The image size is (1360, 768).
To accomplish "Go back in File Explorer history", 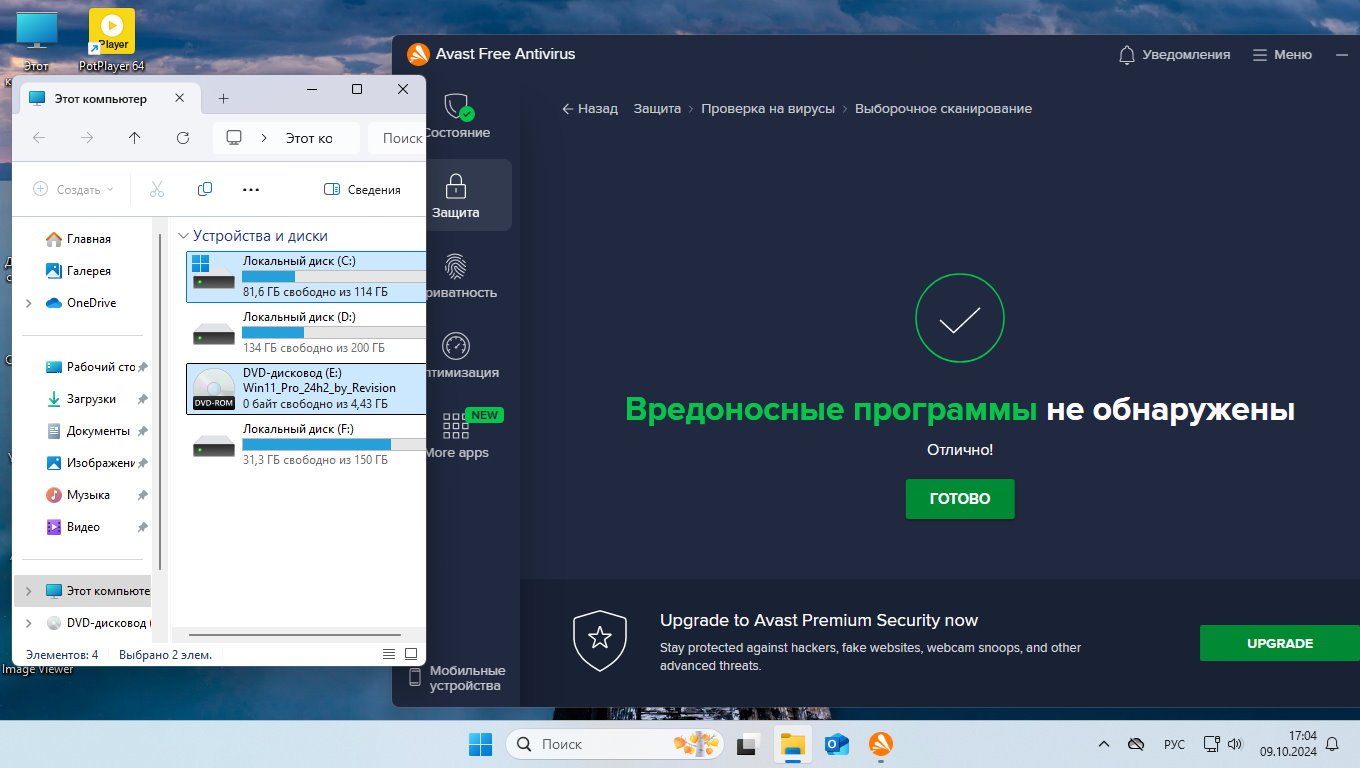I will coord(39,138).
